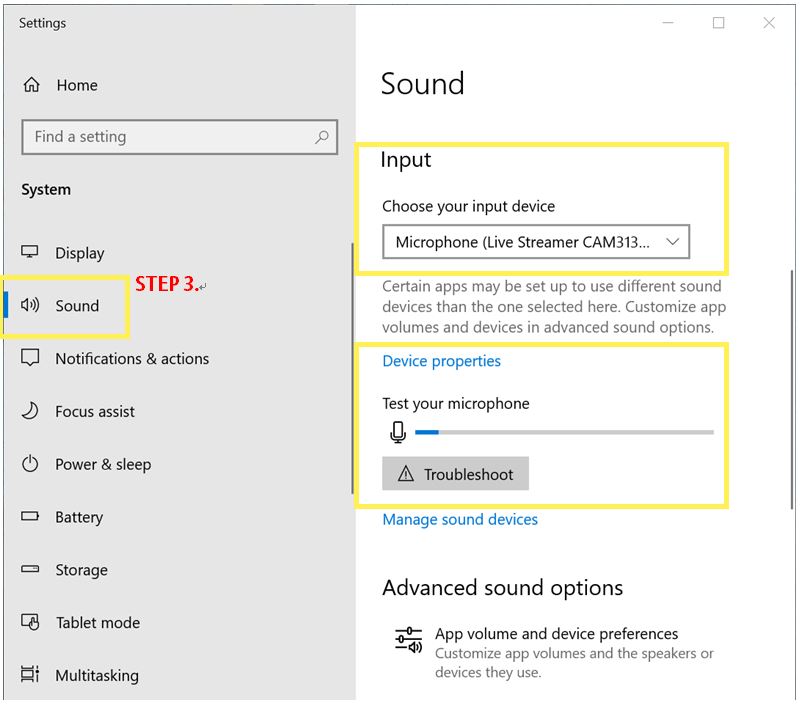Click the App volume sliders icon
Screen dimensions: 801x709
[x=408, y=641]
